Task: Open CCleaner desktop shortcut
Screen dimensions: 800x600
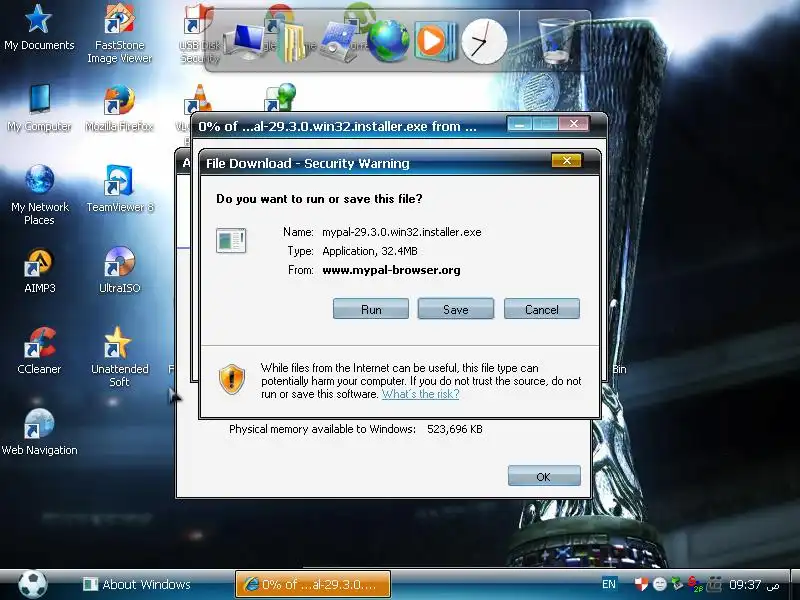Action: [x=39, y=350]
